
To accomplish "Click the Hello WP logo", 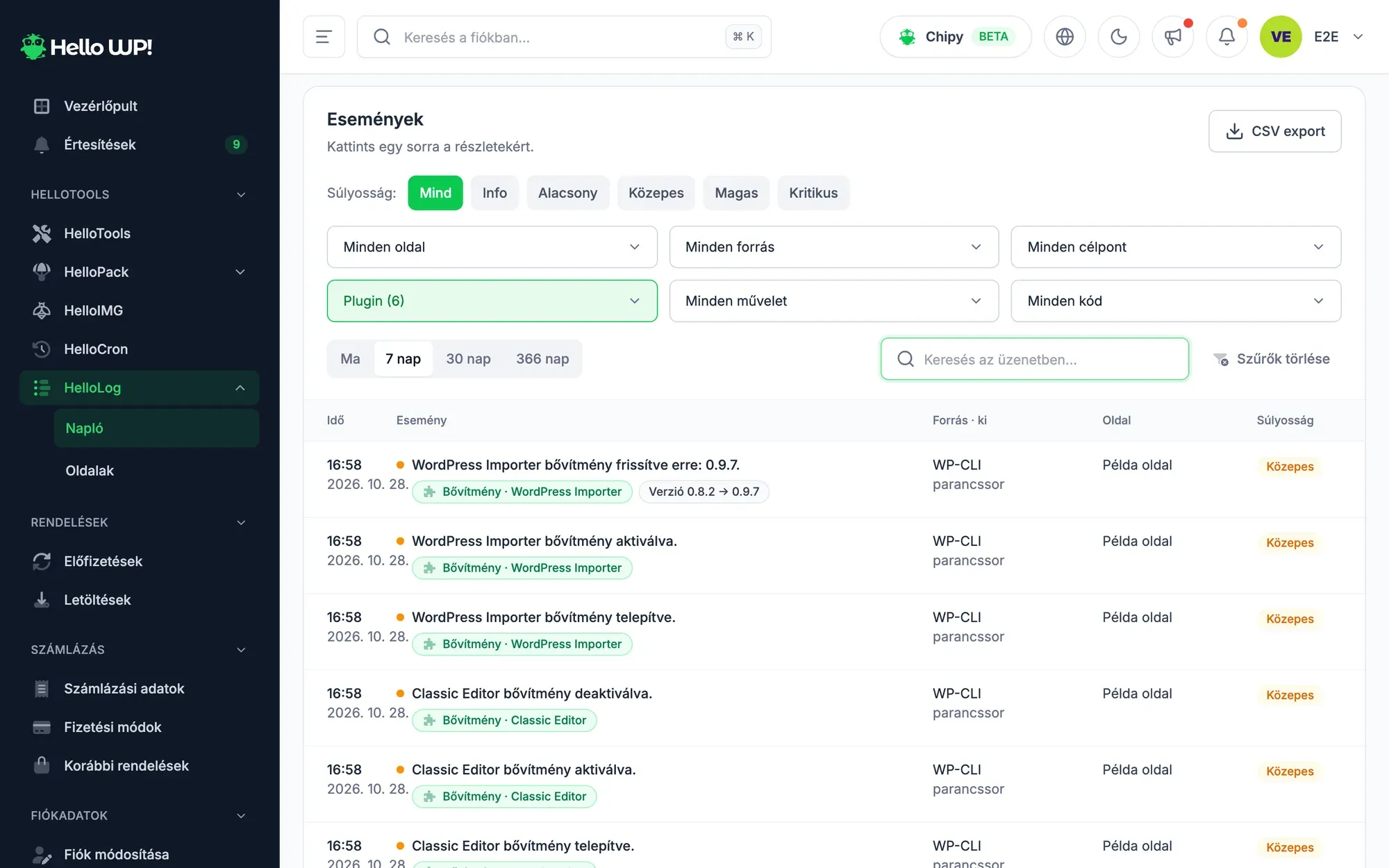I will point(87,47).
